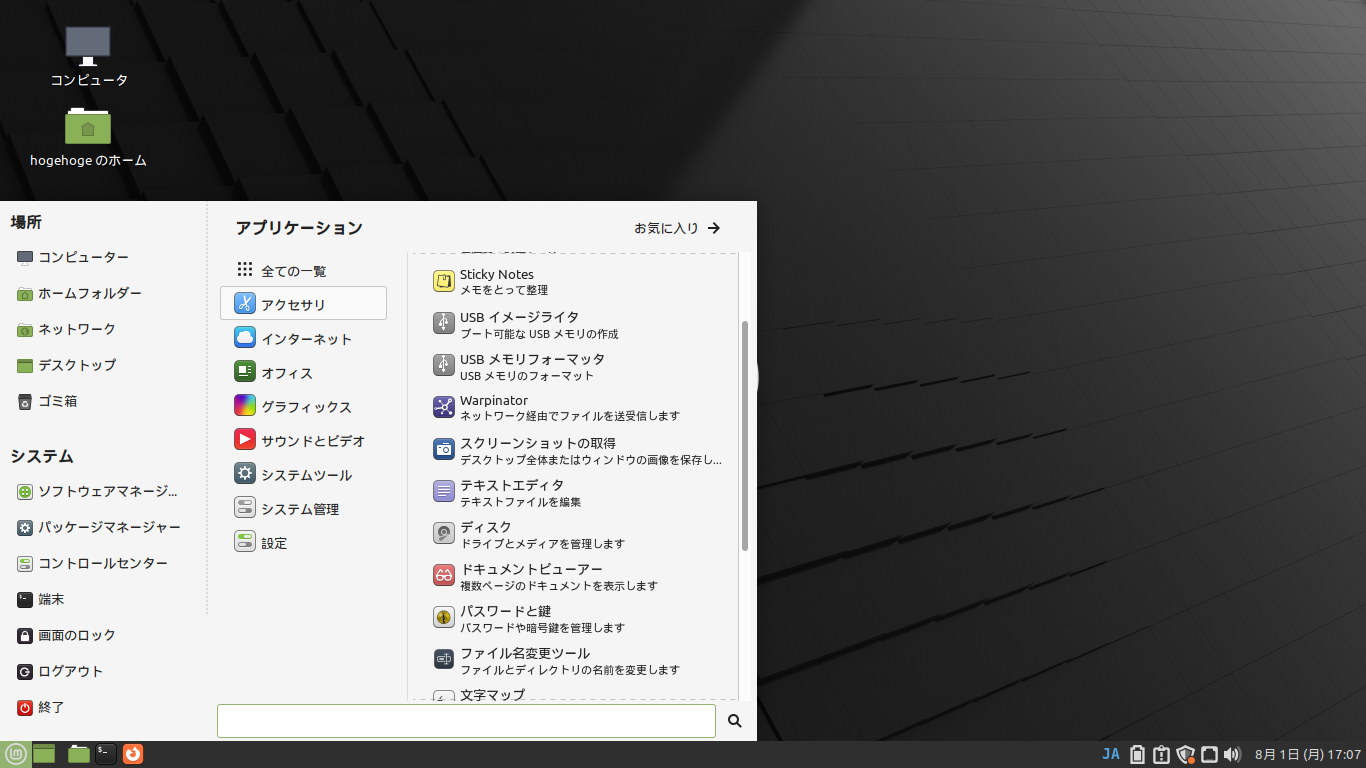Click the network tray icon
The height and width of the screenshot is (768, 1366).
(x=1209, y=754)
